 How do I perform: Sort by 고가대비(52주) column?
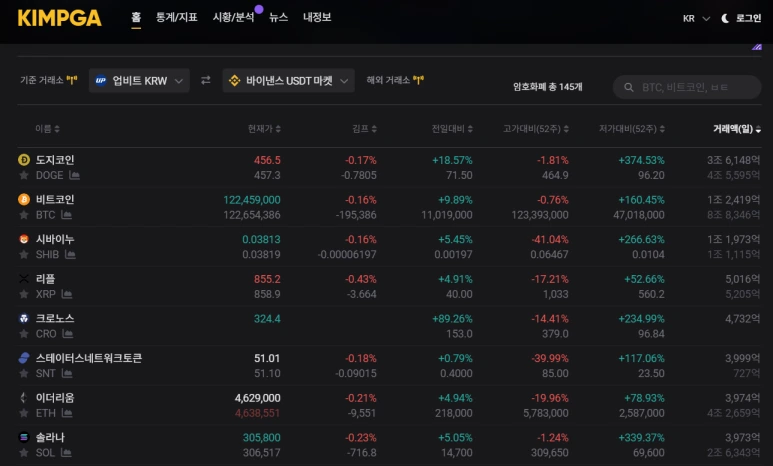[536, 129]
